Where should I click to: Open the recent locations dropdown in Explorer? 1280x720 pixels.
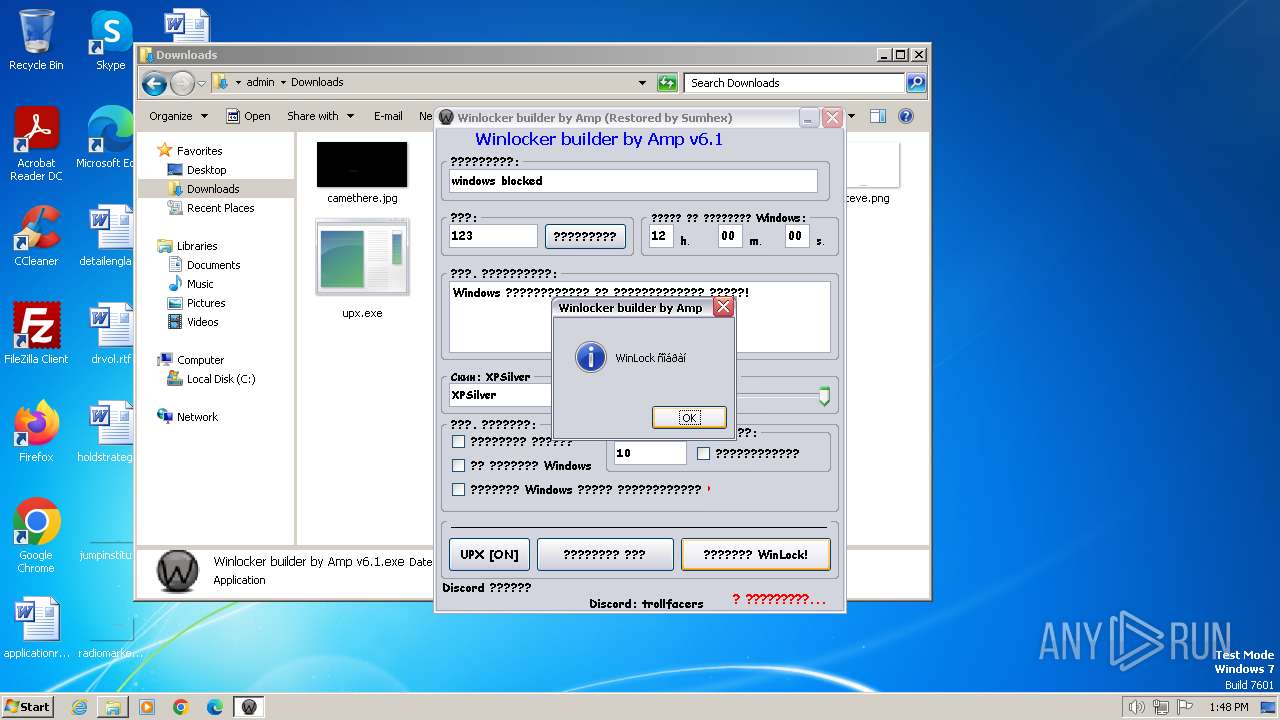(202, 83)
